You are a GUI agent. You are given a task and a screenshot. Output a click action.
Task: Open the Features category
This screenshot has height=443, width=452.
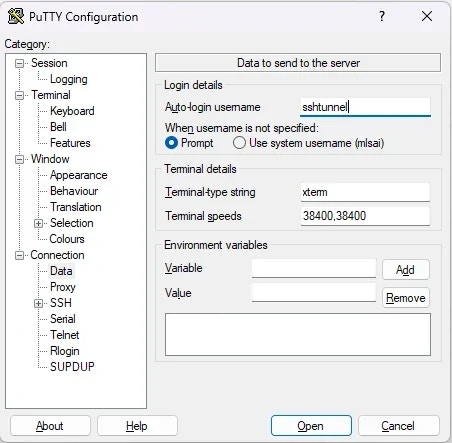tap(70, 143)
